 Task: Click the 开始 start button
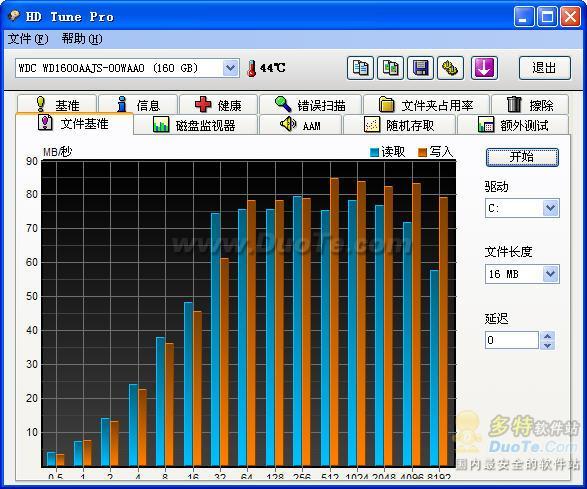522,157
